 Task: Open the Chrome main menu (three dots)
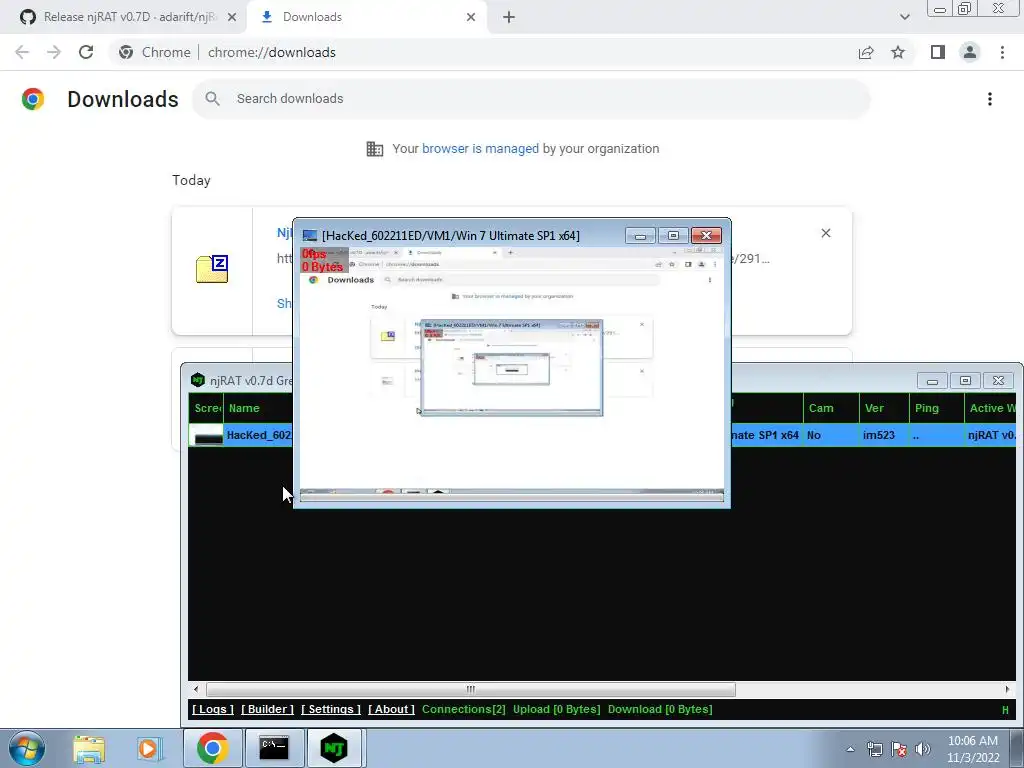coord(1002,52)
